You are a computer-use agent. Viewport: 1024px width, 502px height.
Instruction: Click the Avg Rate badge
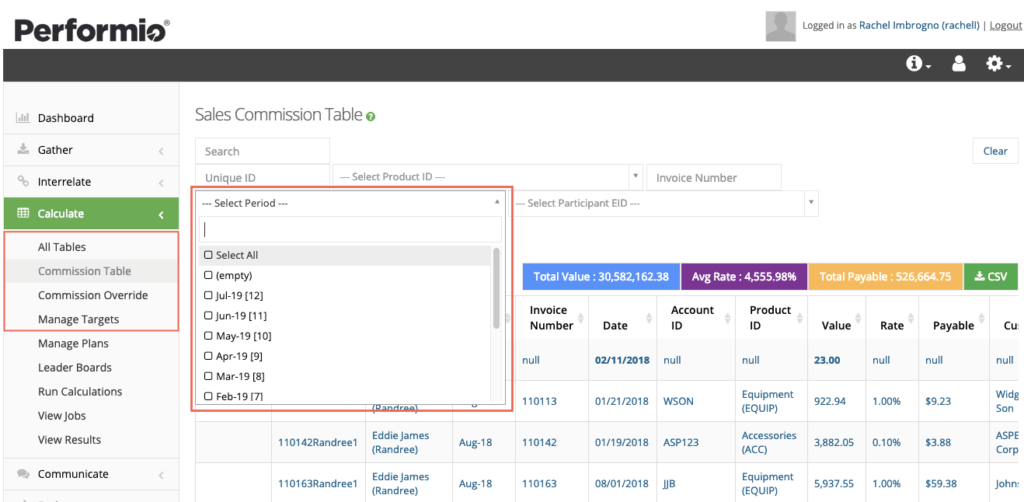coord(743,276)
